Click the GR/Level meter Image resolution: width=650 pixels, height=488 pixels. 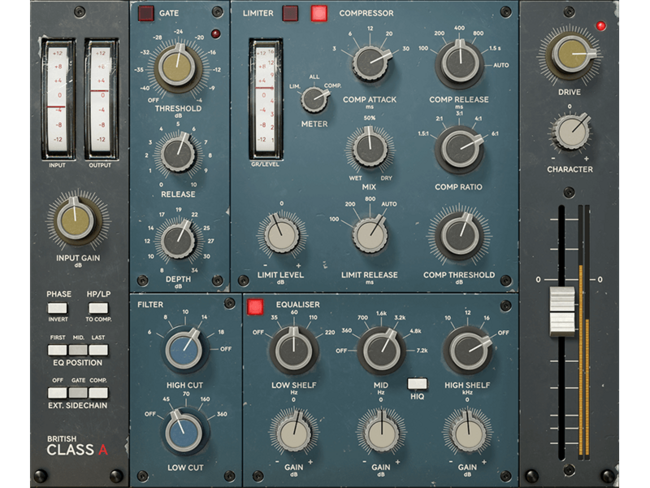(265, 99)
